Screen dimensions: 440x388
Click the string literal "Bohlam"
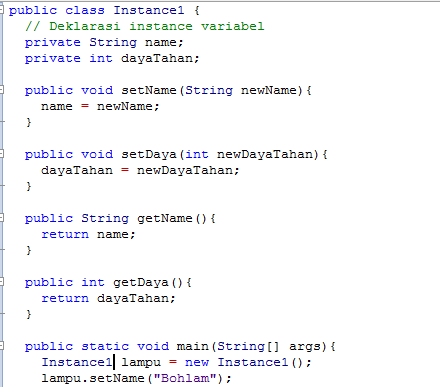click(x=185, y=378)
